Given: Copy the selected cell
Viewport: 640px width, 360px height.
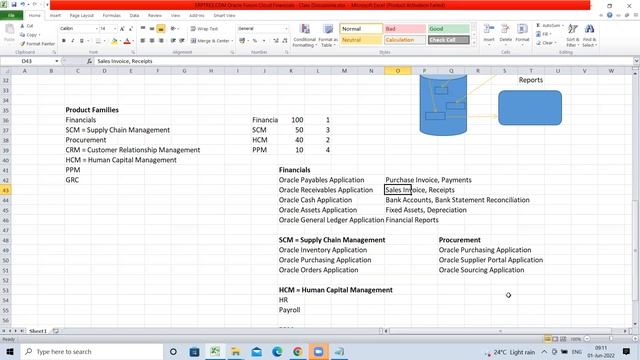Looking at the screenshot, I should click(29, 35).
